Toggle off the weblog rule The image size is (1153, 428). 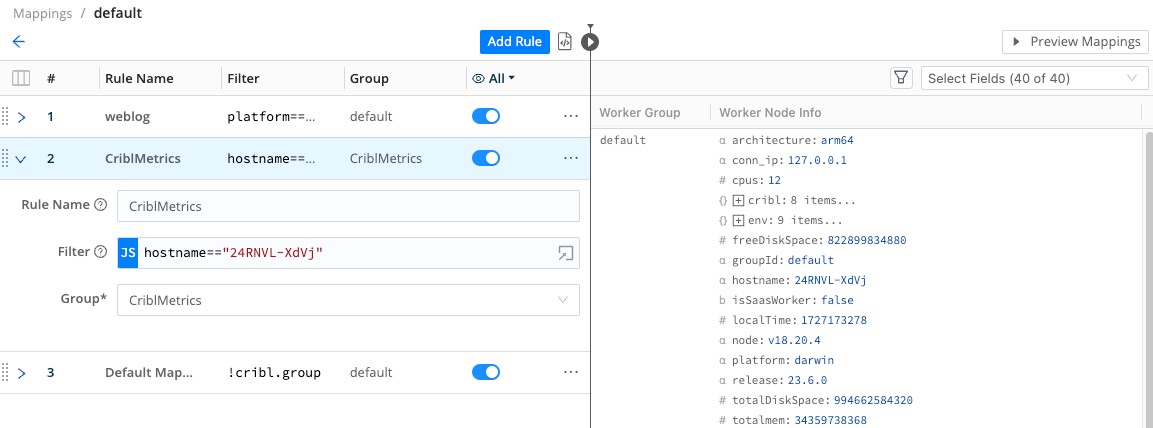[x=485, y=116]
